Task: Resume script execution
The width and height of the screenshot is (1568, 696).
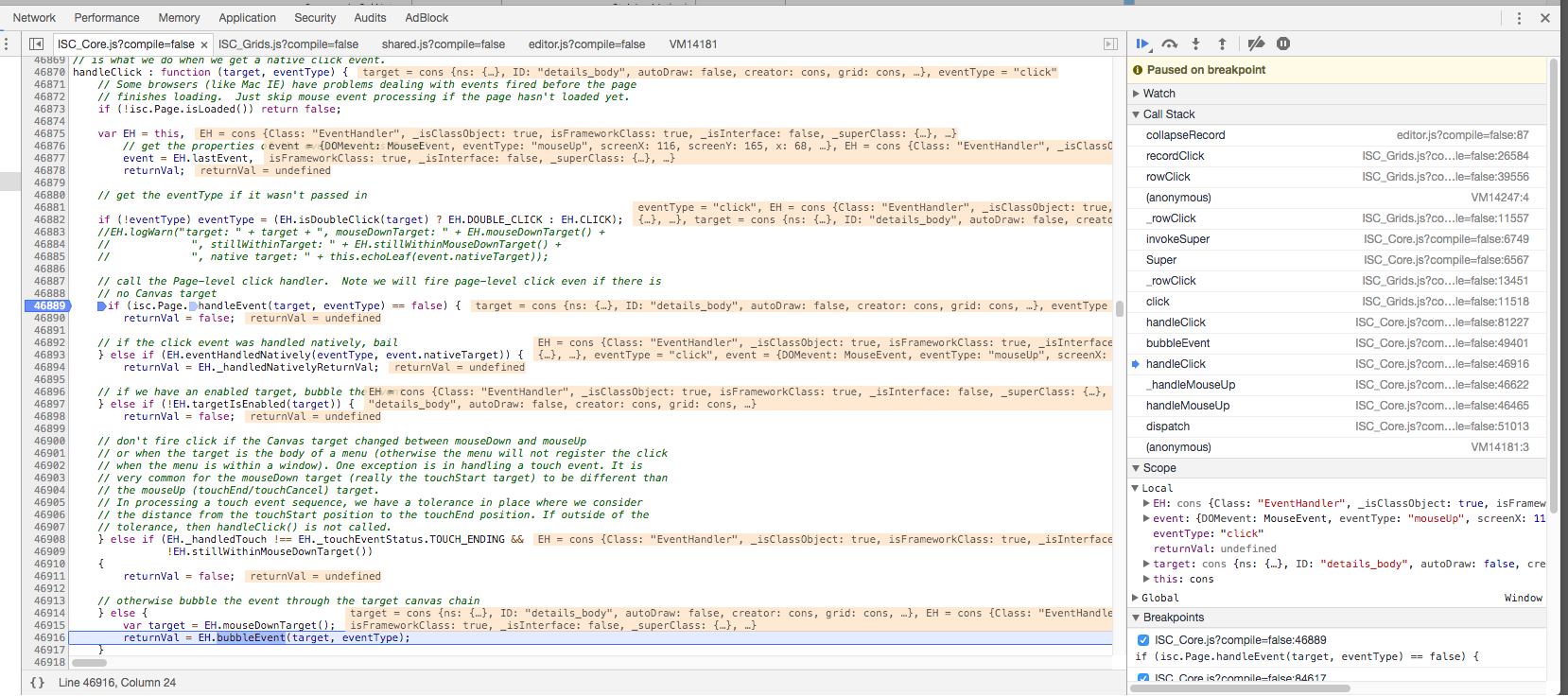Action: point(1142,43)
